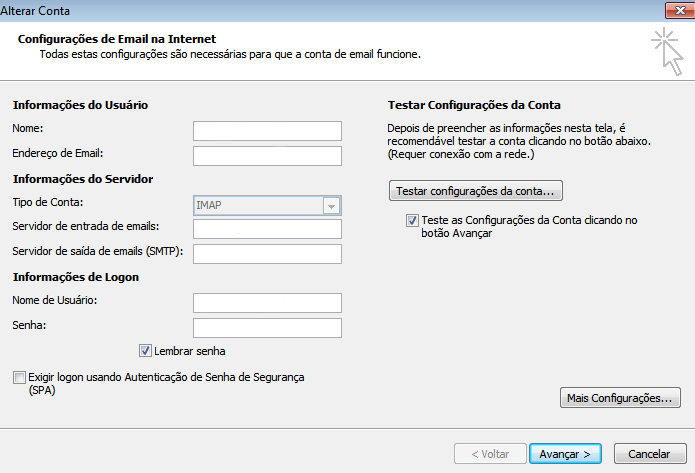This screenshot has width=695, height=473.
Task: Click Testar configurações da conta button
Action: pyautogui.click(x=476, y=191)
